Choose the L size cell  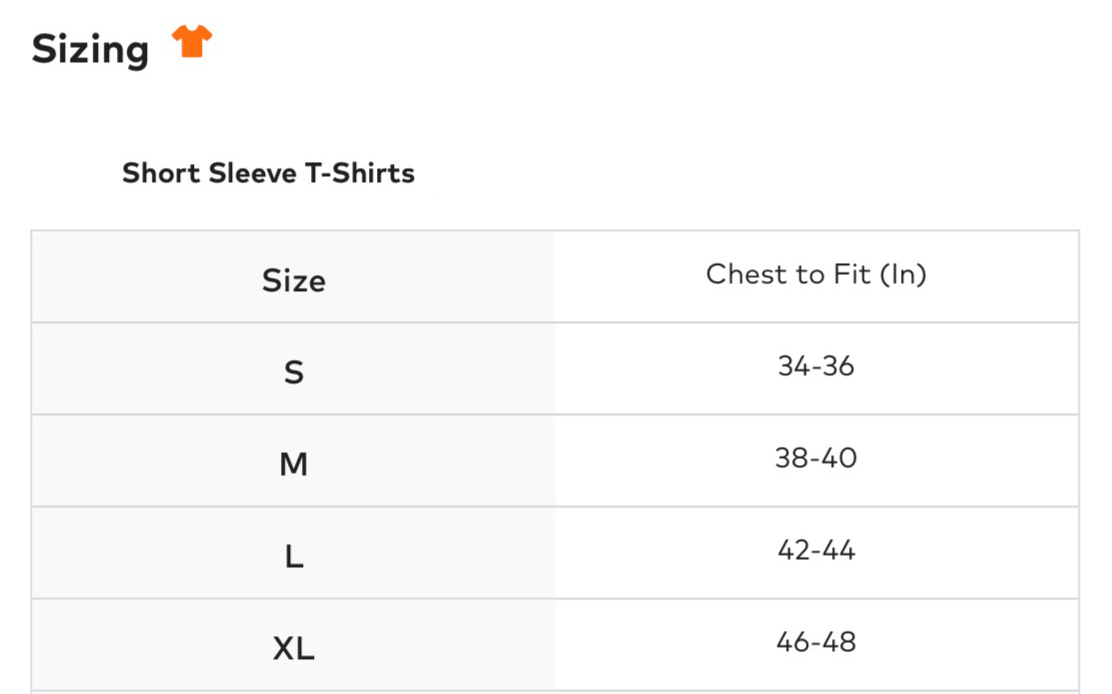[293, 556]
